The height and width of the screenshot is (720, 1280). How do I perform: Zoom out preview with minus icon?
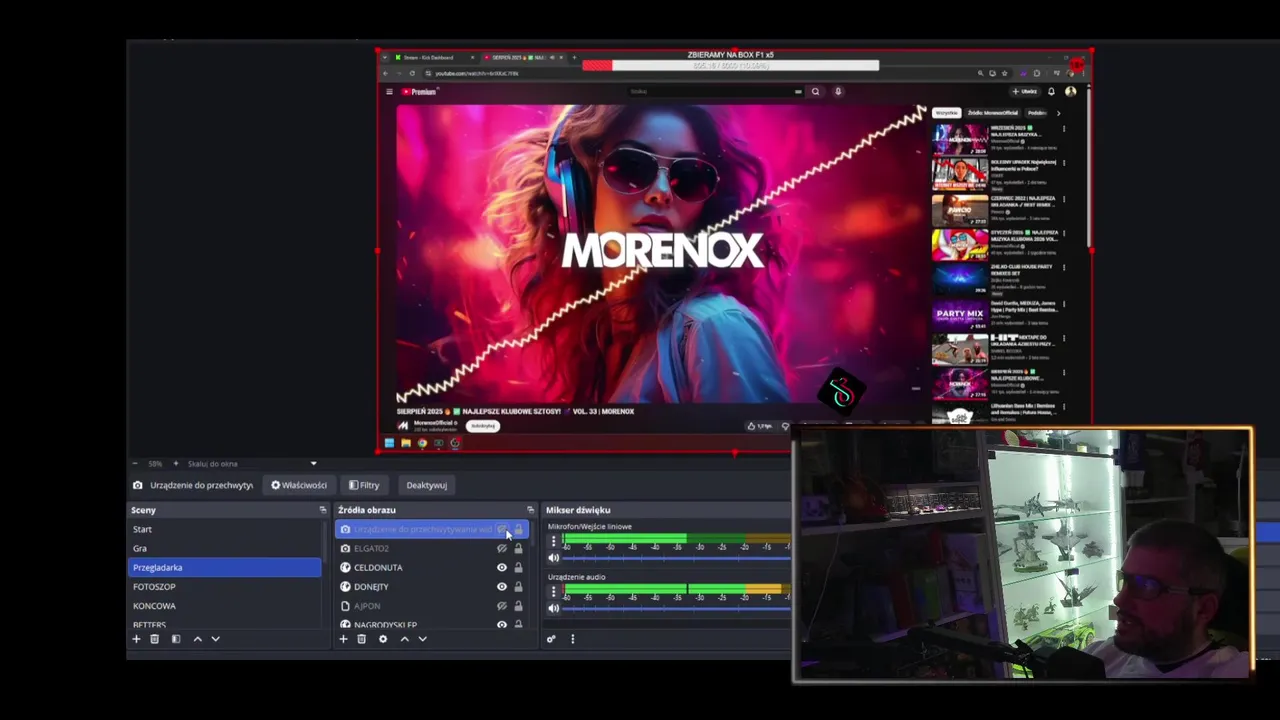tap(136, 464)
